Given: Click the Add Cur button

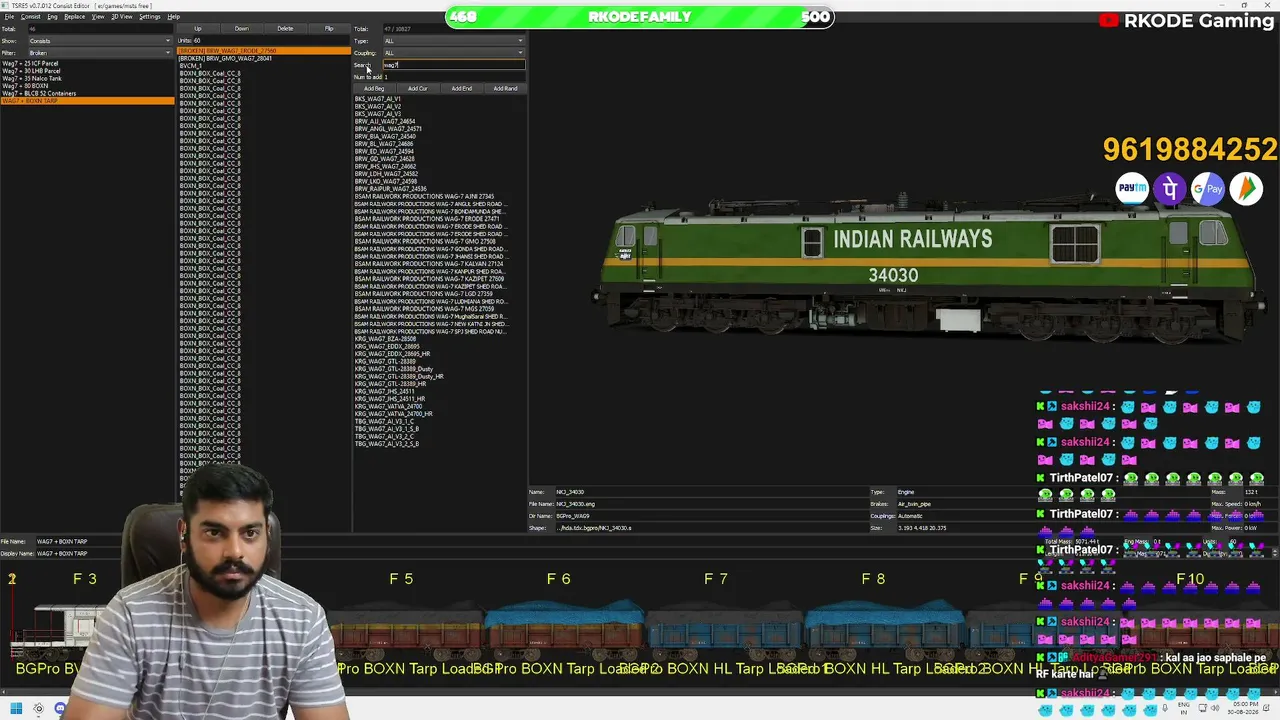Looking at the screenshot, I should (x=418, y=89).
